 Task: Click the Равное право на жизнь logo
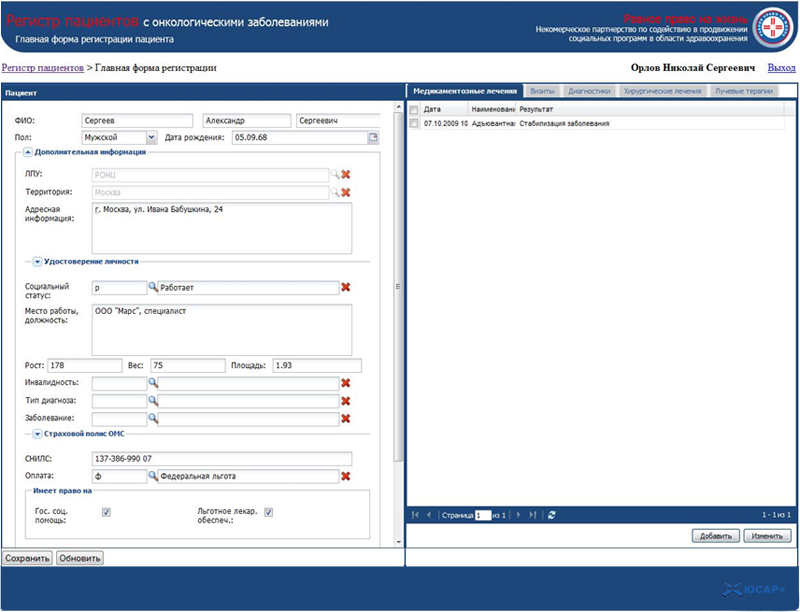(773, 27)
